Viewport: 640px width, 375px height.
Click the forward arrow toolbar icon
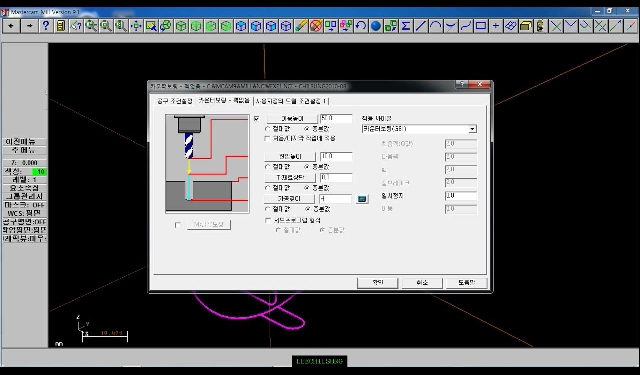29,26
